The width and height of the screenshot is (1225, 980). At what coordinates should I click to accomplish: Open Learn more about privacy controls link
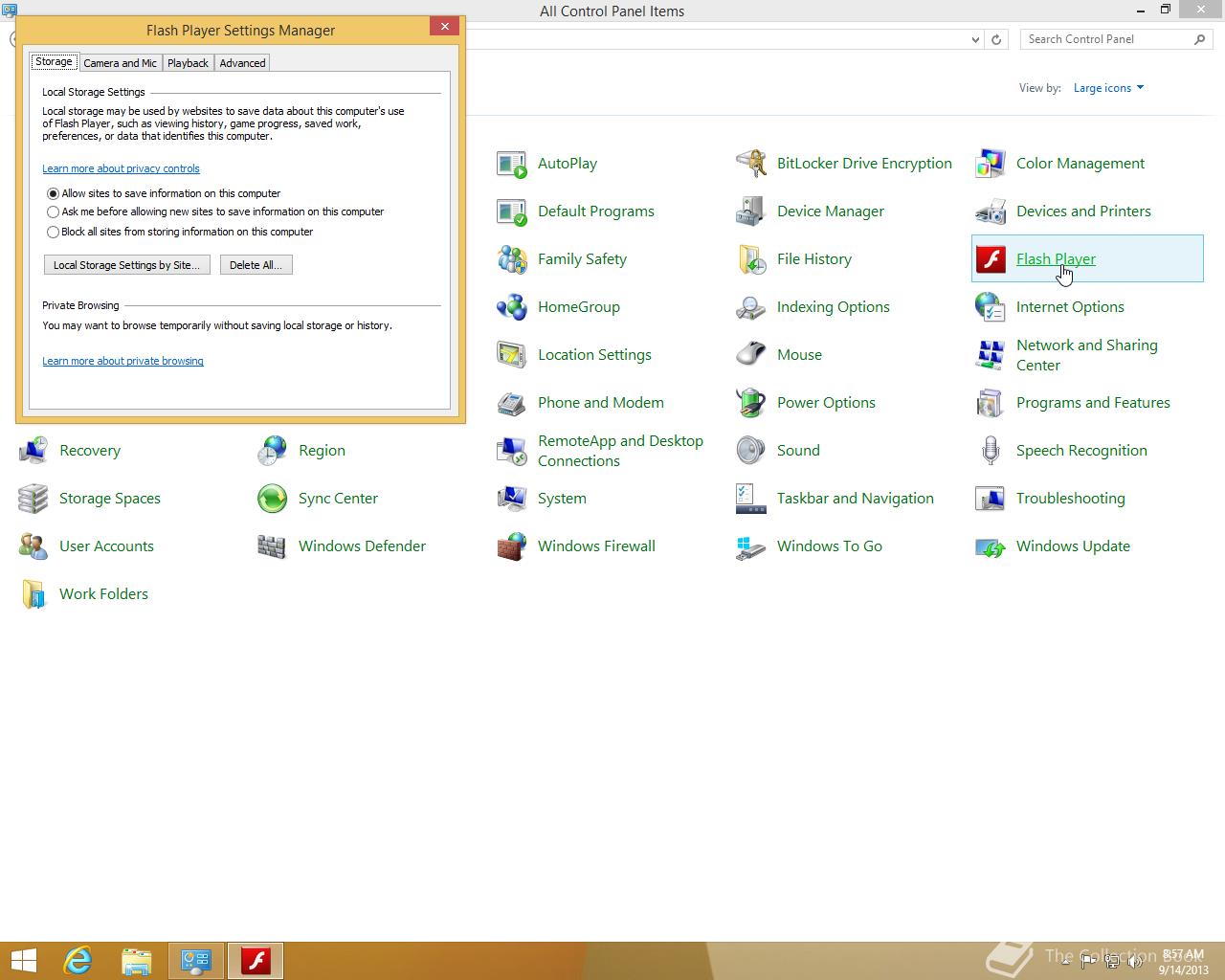pyautogui.click(x=121, y=168)
